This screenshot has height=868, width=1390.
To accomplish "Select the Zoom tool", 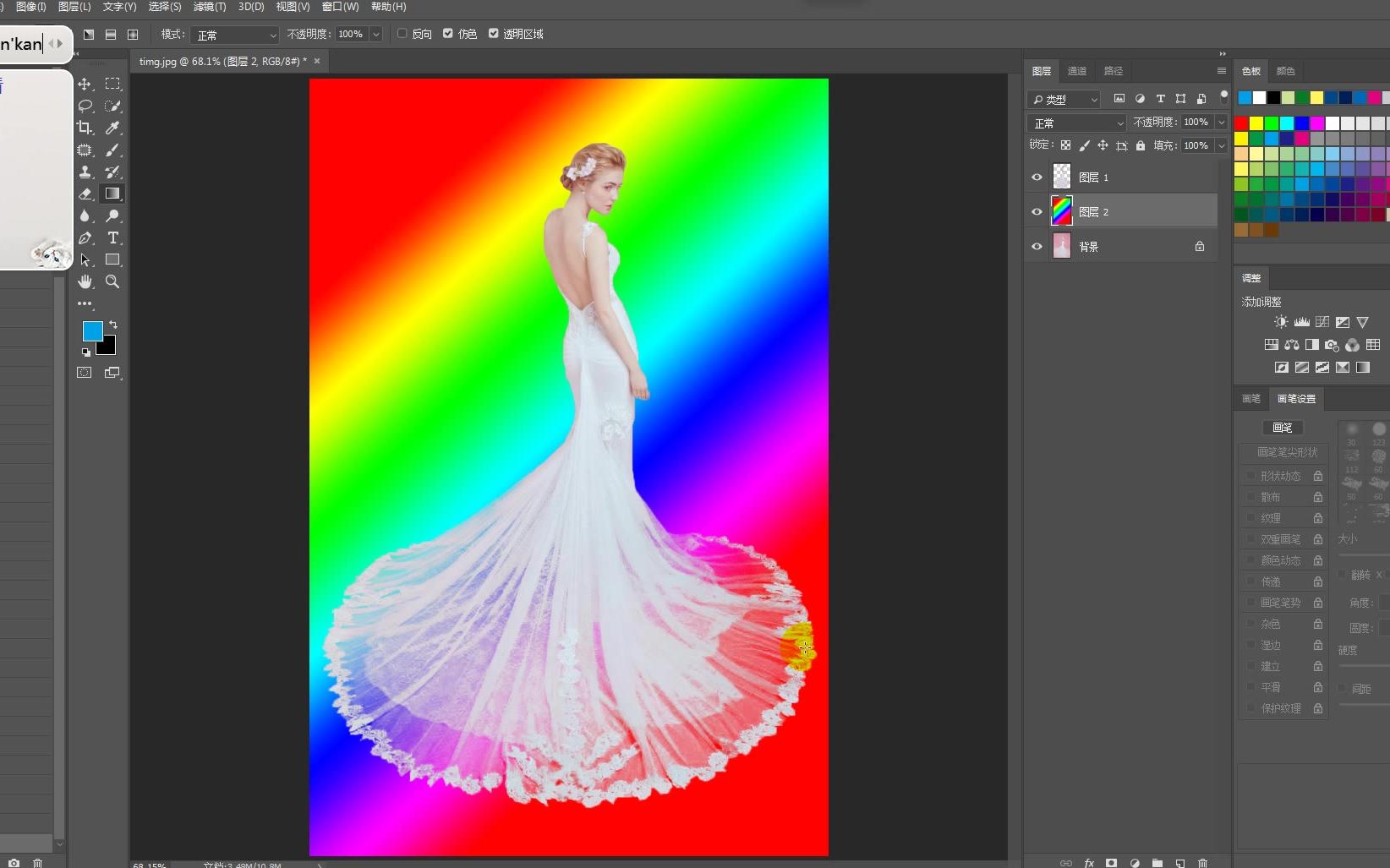I will coord(112,281).
